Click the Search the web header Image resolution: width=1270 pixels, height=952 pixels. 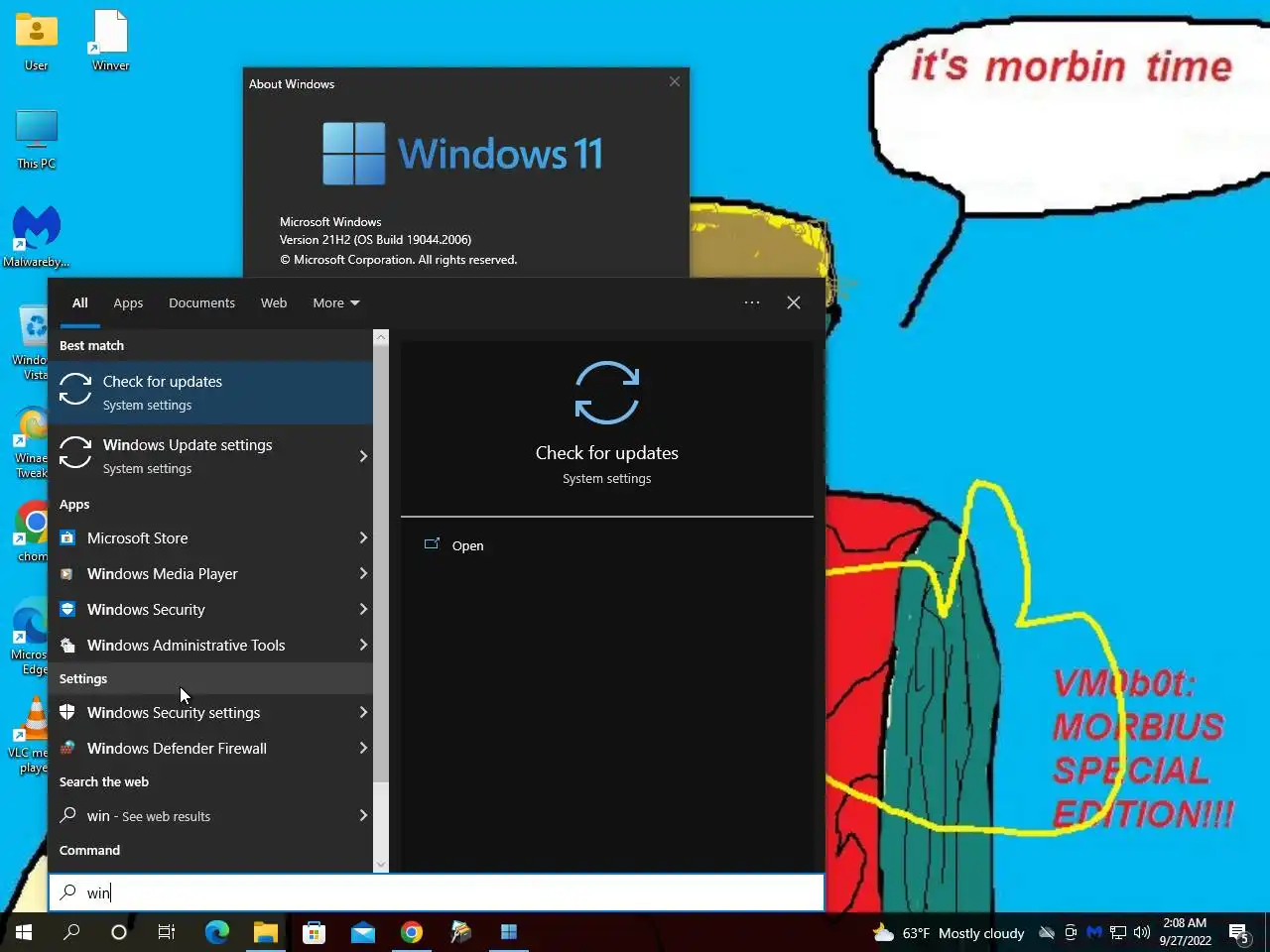tap(104, 781)
